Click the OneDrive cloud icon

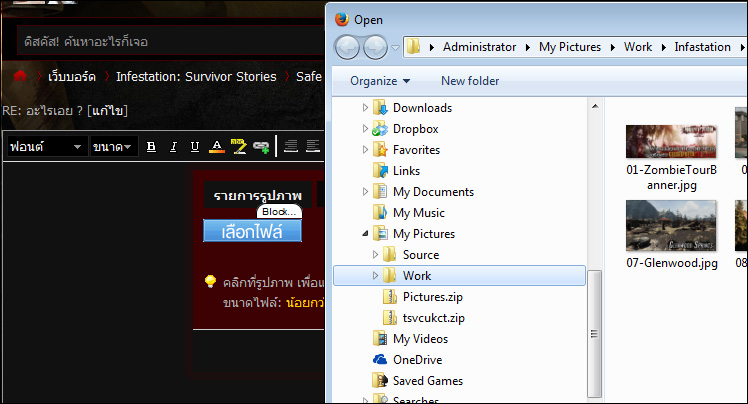380,360
